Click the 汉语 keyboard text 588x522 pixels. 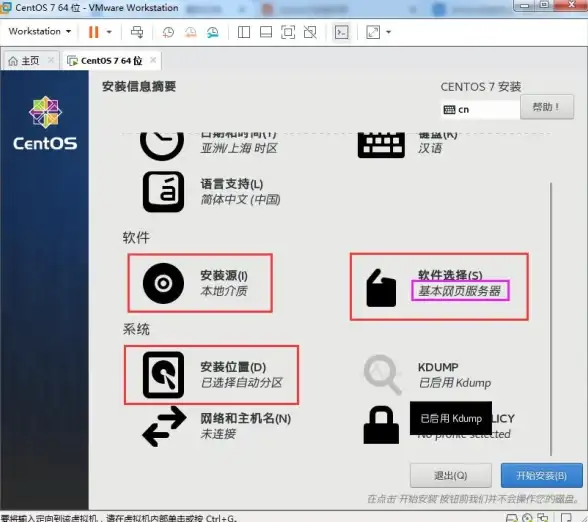(430, 148)
